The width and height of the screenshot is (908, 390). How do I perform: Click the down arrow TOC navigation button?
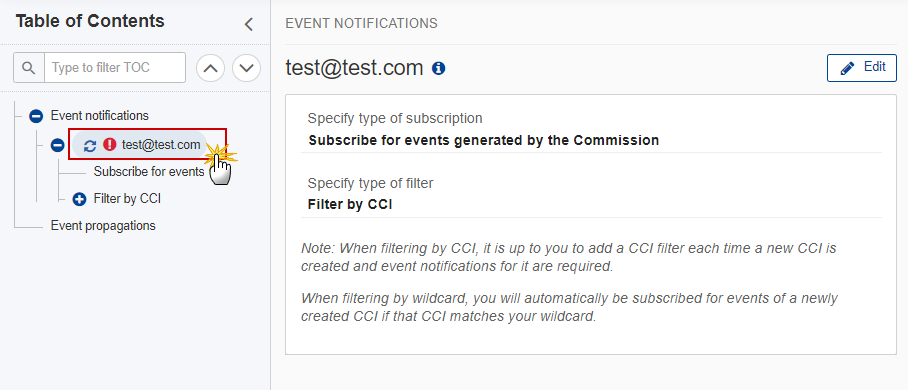point(247,68)
